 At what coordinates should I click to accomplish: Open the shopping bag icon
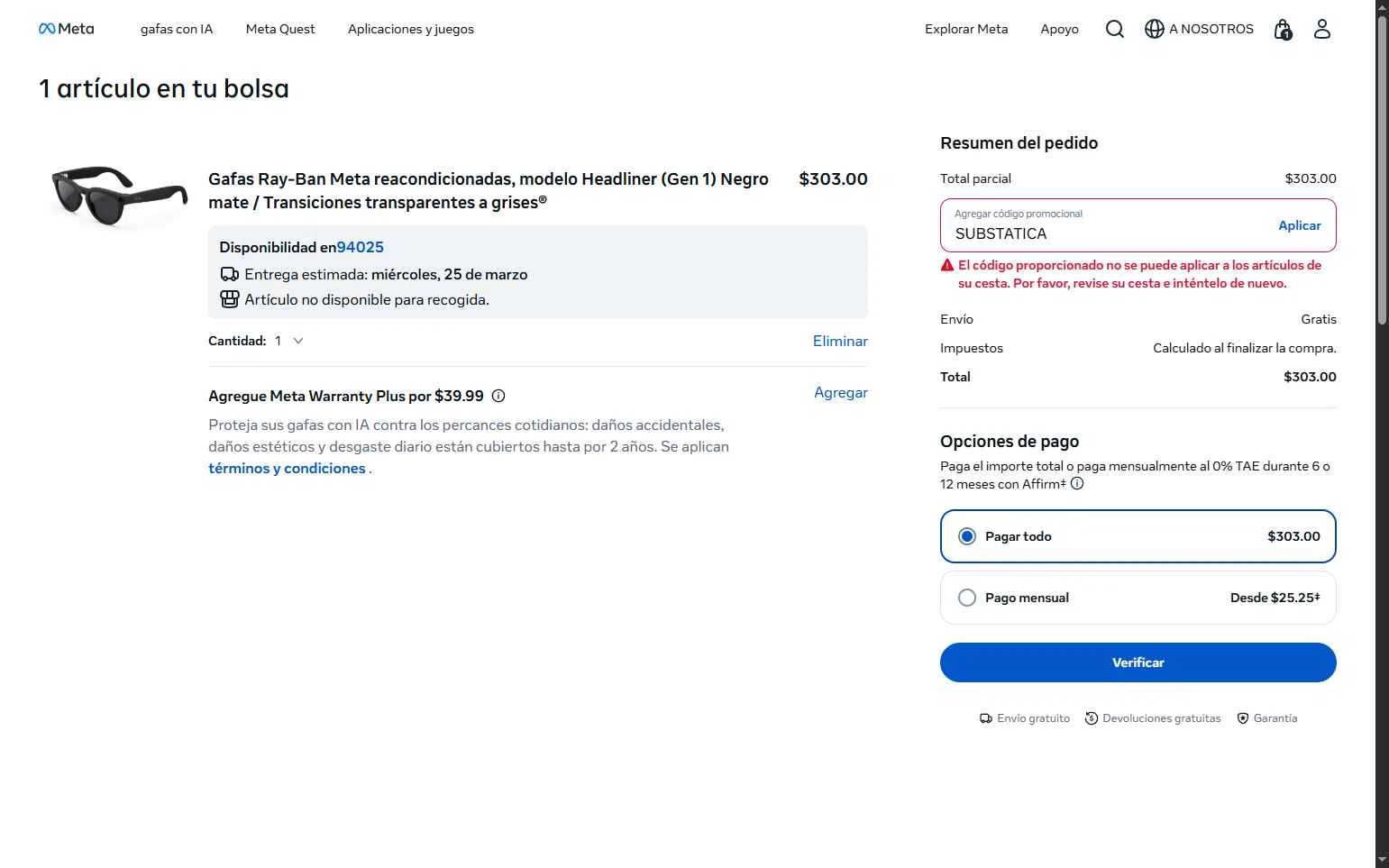click(1283, 30)
